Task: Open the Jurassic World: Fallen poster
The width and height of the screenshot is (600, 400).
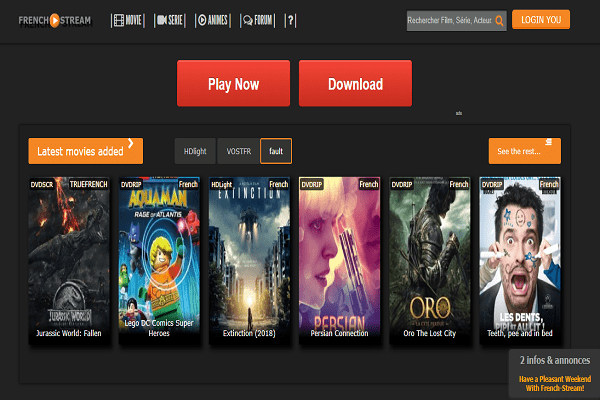Action: [69, 260]
